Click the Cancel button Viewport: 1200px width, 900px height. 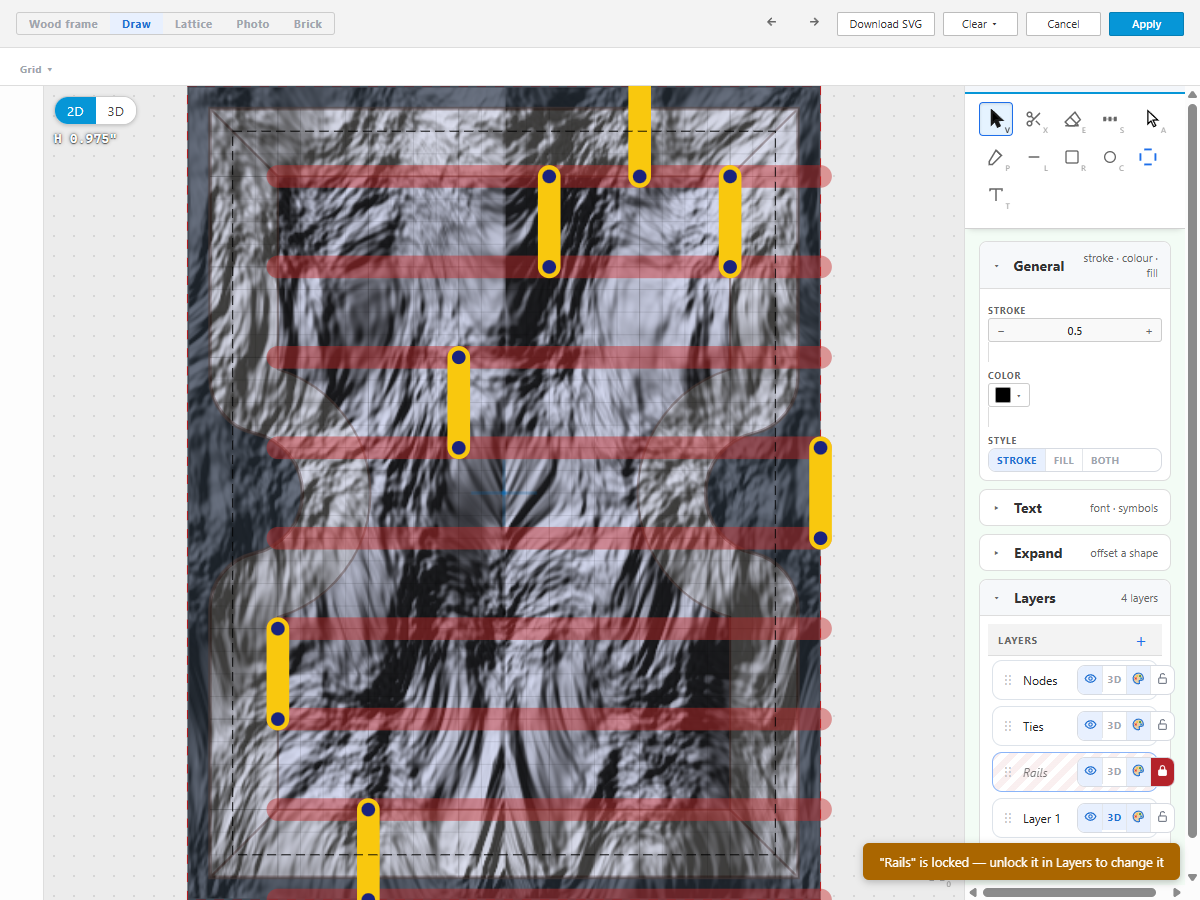click(x=1063, y=24)
